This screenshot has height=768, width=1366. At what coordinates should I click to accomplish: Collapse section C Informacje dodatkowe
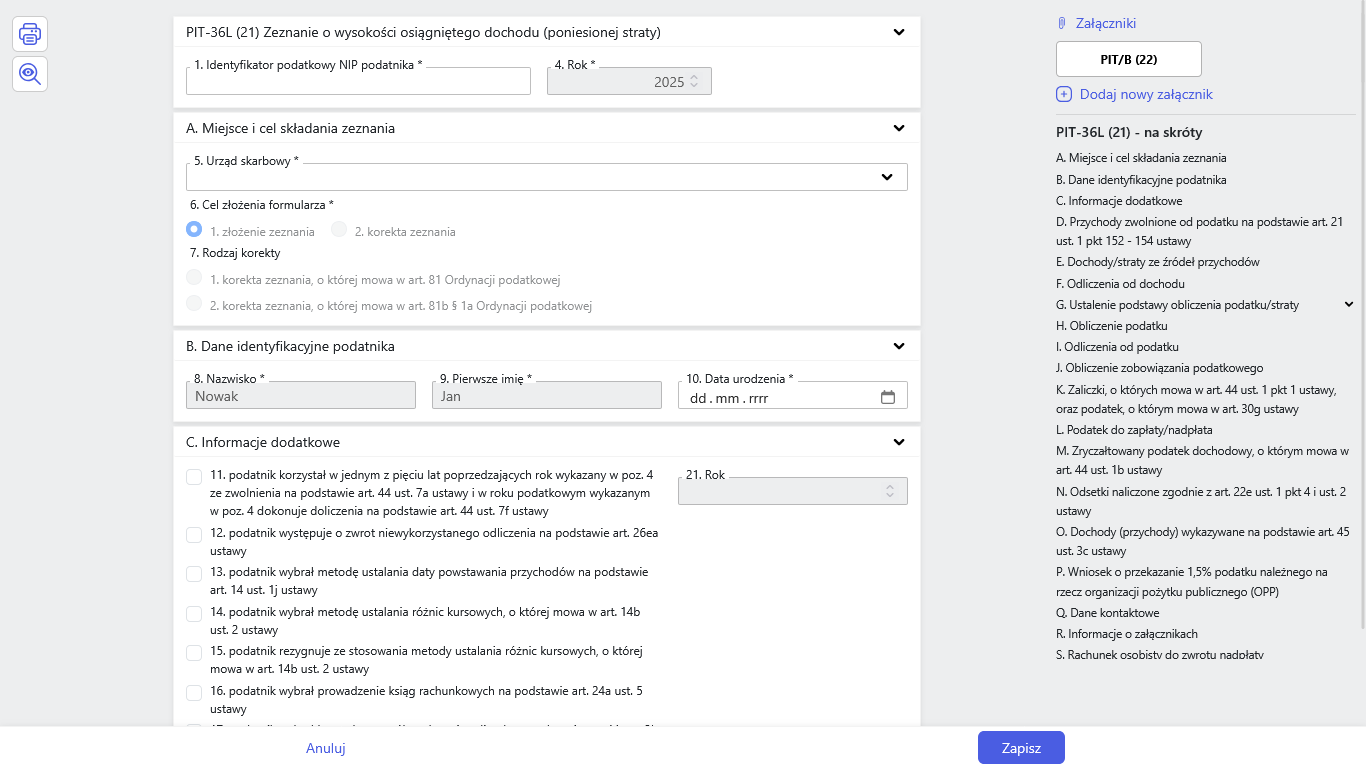click(x=899, y=442)
